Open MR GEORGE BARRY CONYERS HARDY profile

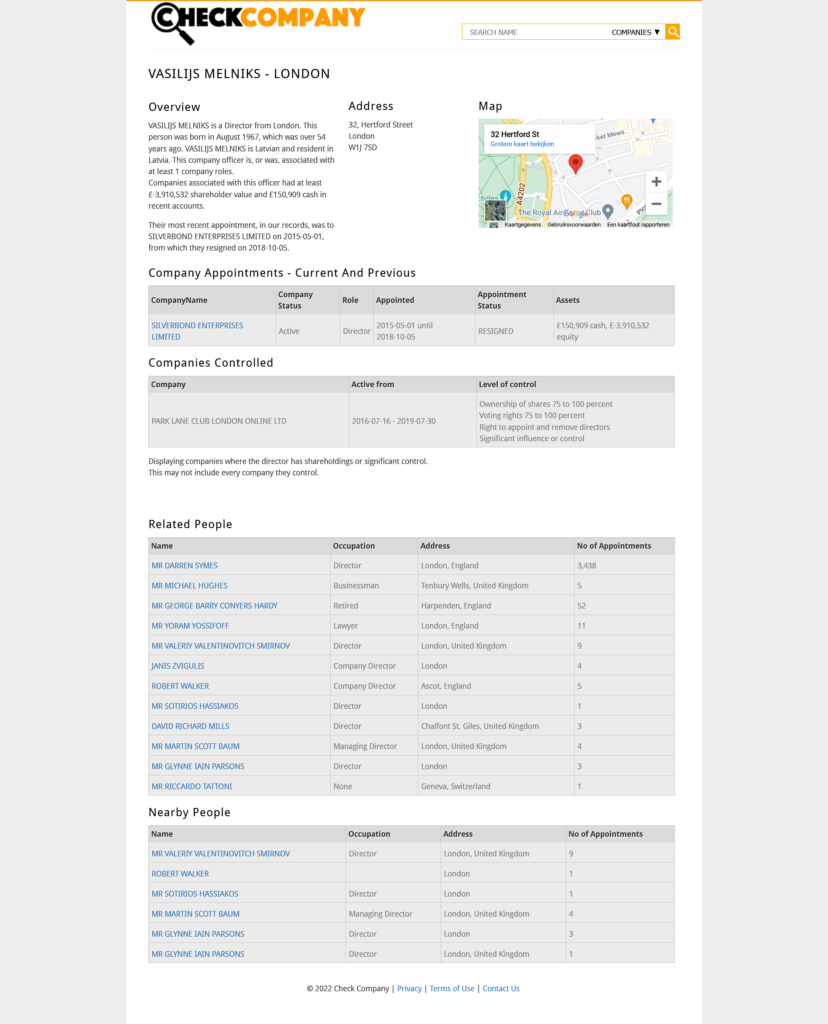pyautogui.click(x=215, y=606)
